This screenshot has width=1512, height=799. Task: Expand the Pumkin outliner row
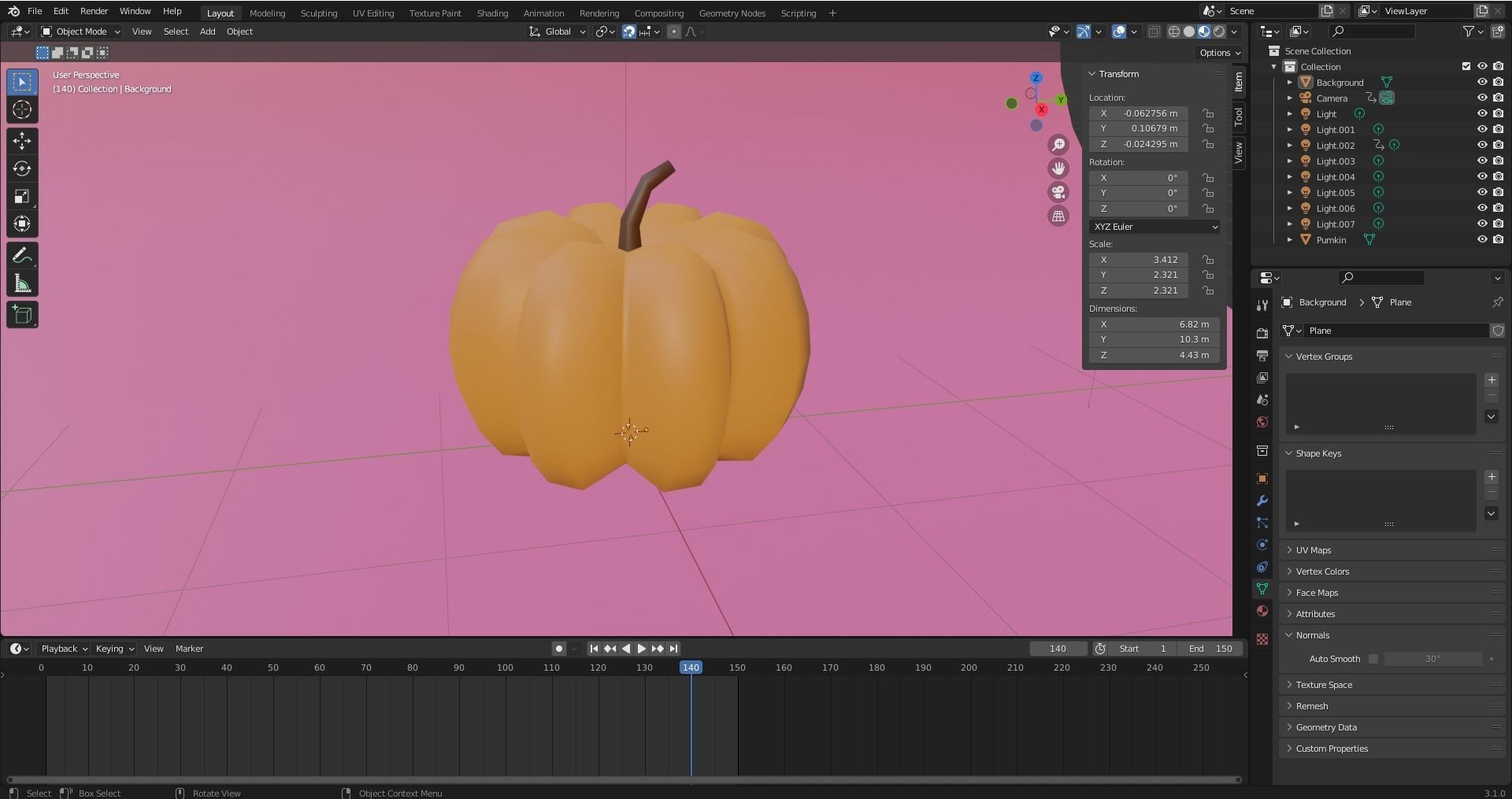(x=1289, y=239)
